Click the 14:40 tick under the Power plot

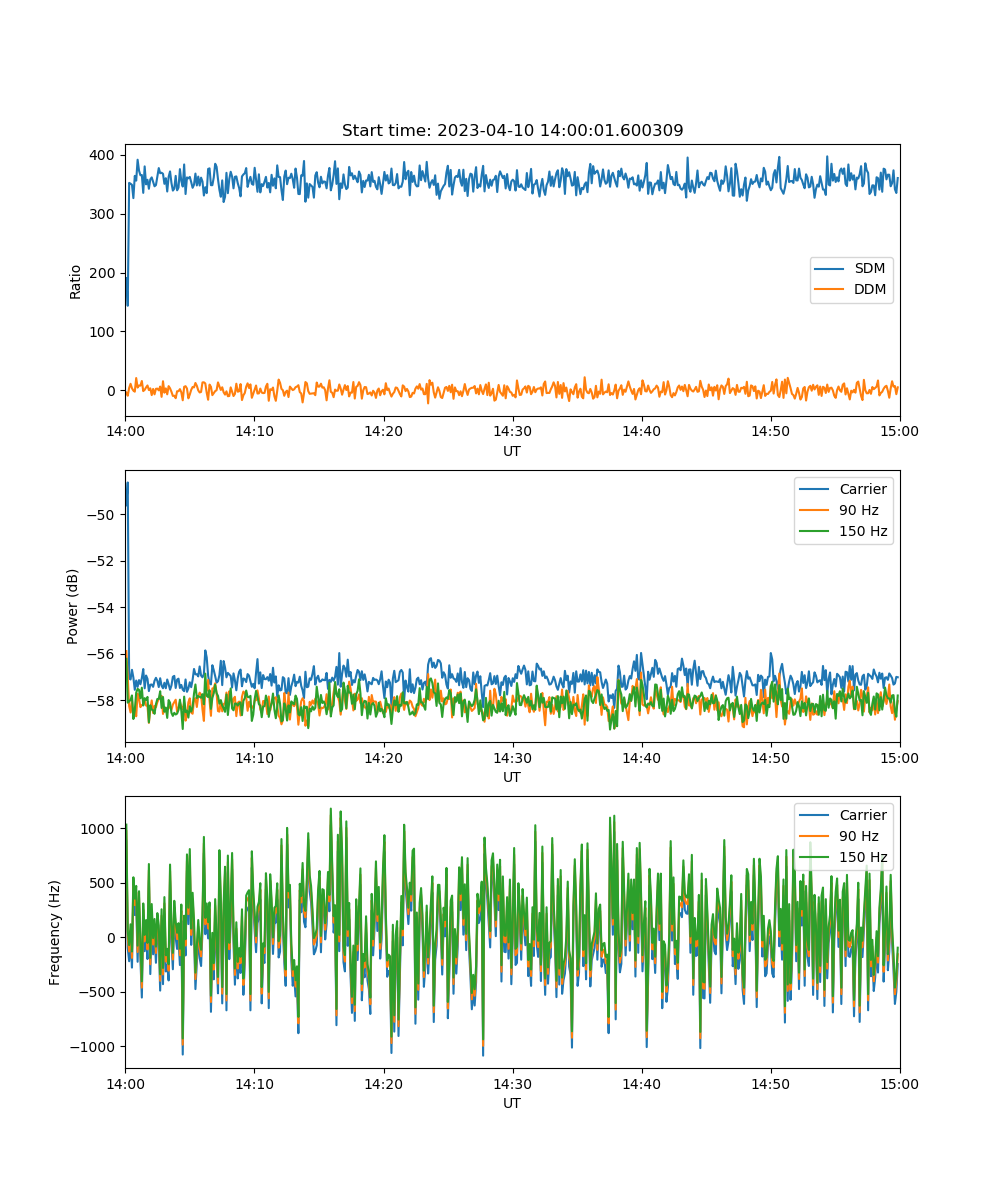642,758
